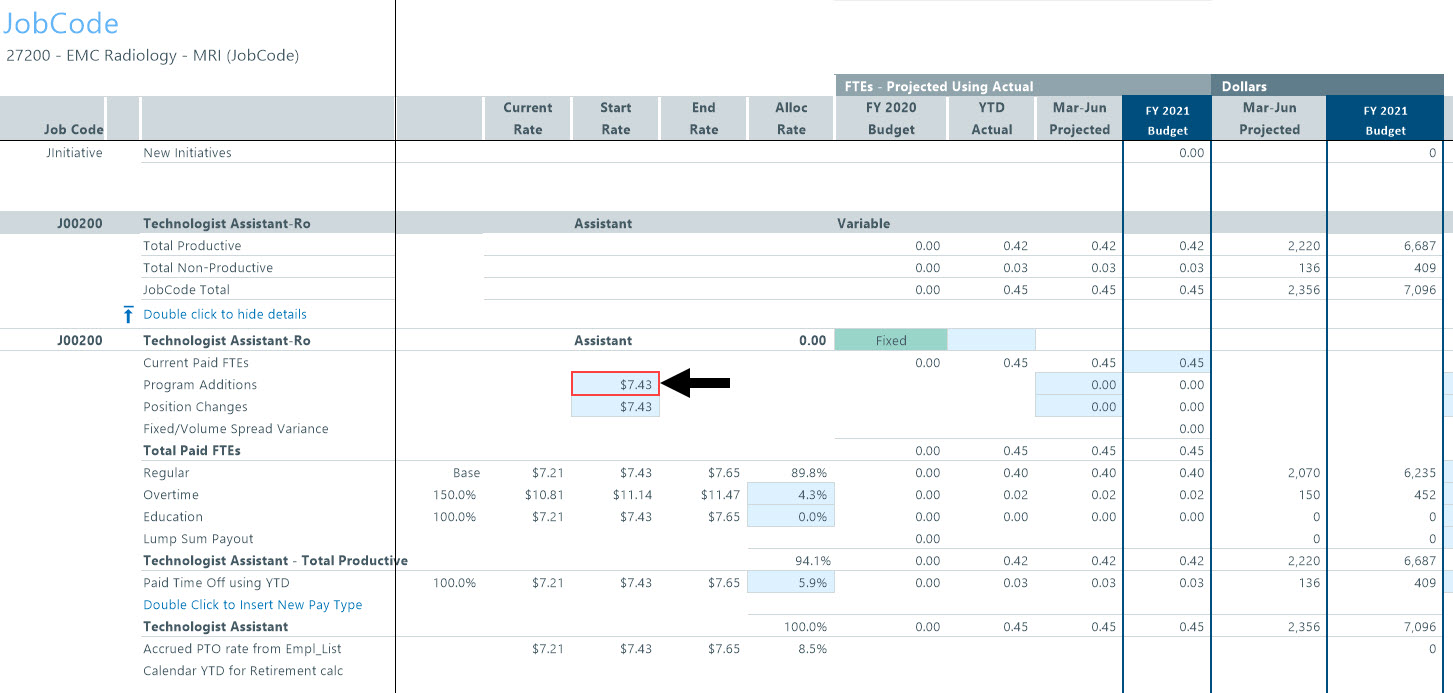This screenshot has width=1453, height=693.
Task: Select Education alloc rate 0.0% cell
Action: [791, 517]
